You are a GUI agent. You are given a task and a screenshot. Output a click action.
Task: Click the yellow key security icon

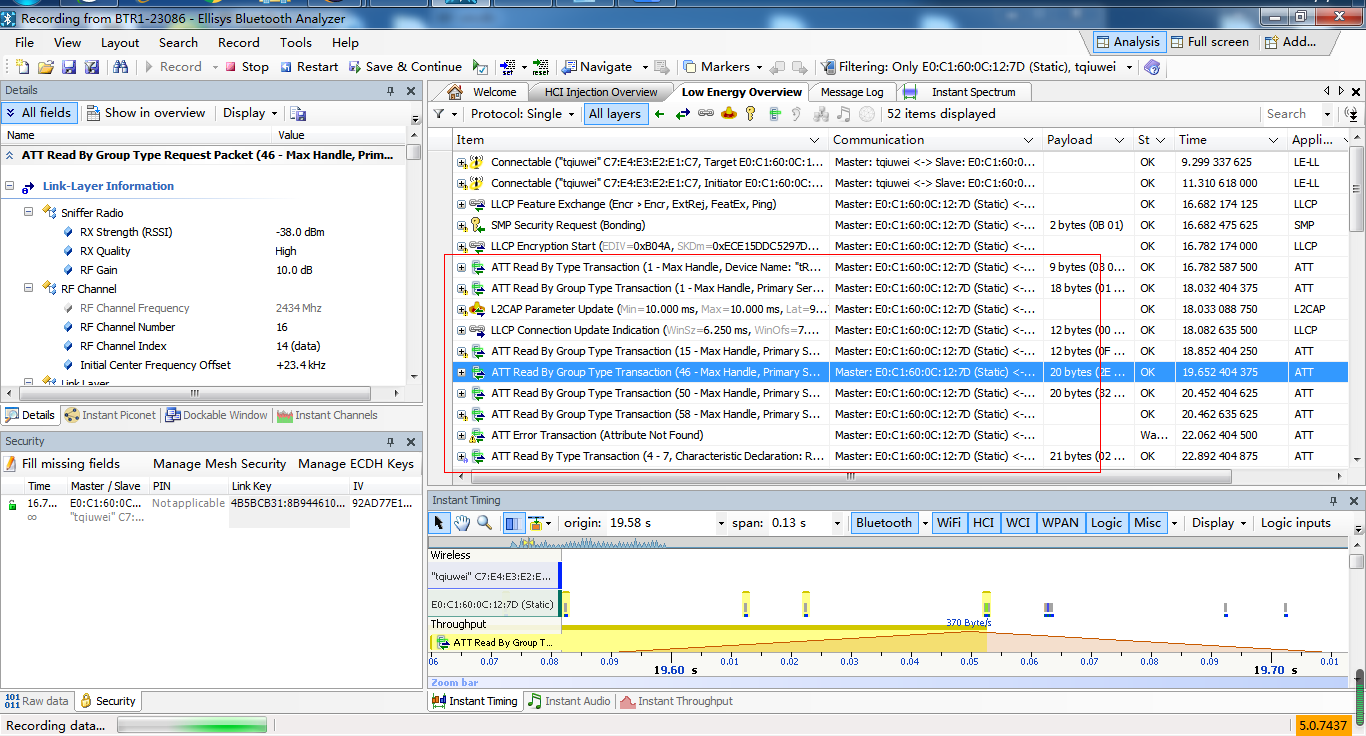(x=751, y=114)
